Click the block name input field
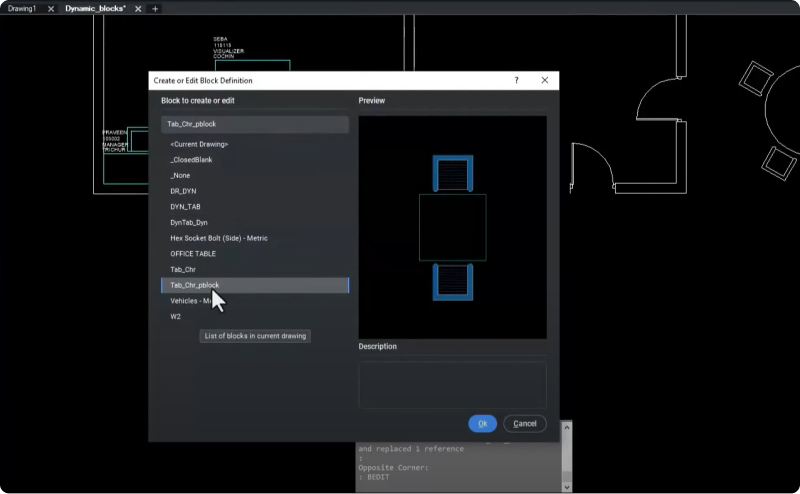800x494 pixels. (255, 124)
